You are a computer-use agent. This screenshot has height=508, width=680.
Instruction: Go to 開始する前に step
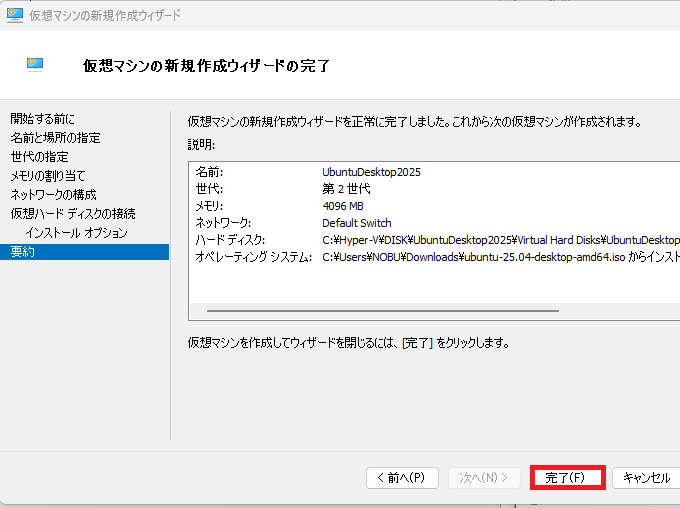[x=42, y=119]
